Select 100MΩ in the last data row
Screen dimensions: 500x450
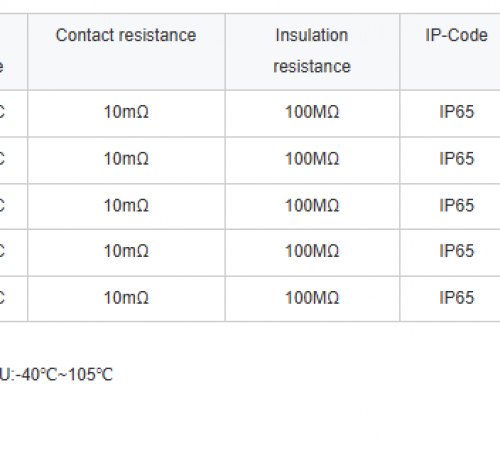(312, 298)
